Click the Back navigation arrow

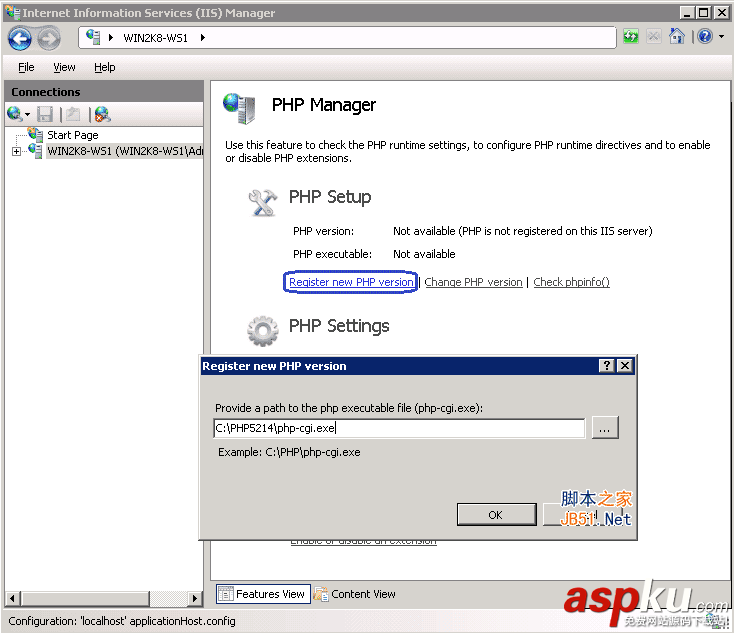tap(20, 38)
